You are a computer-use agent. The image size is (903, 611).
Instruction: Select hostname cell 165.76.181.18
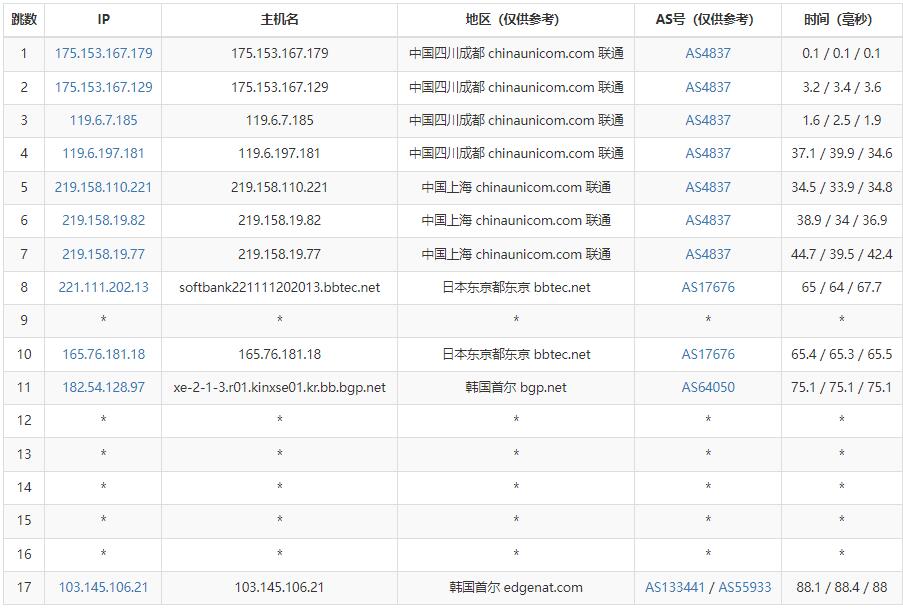pyautogui.click(x=279, y=354)
